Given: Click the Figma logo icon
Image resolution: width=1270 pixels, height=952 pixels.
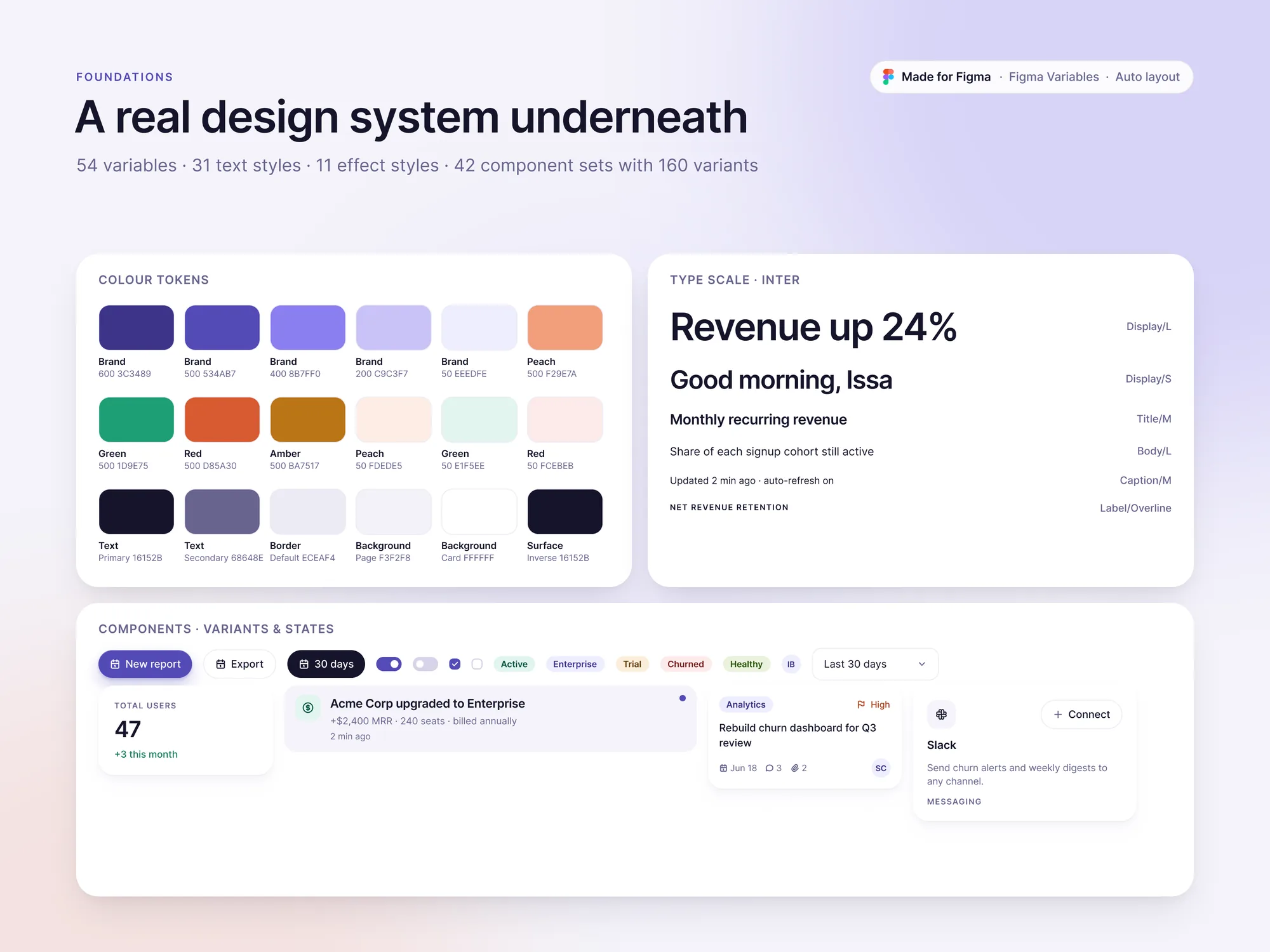Looking at the screenshot, I should (888, 77).
